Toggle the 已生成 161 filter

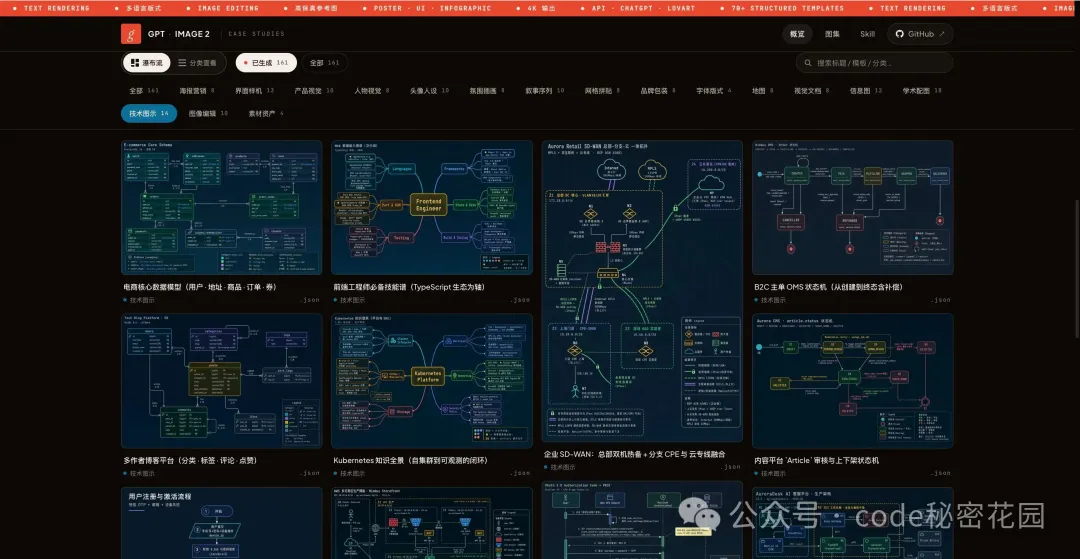click(265, 63)
